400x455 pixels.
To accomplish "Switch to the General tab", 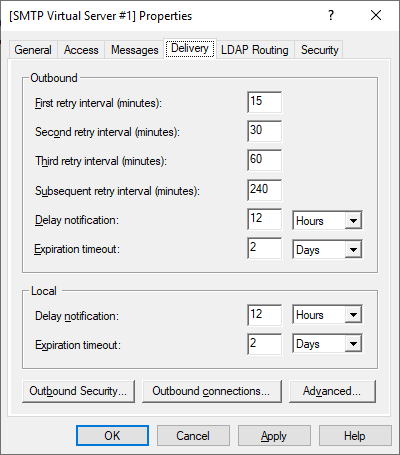I will [x=33, y=50].
